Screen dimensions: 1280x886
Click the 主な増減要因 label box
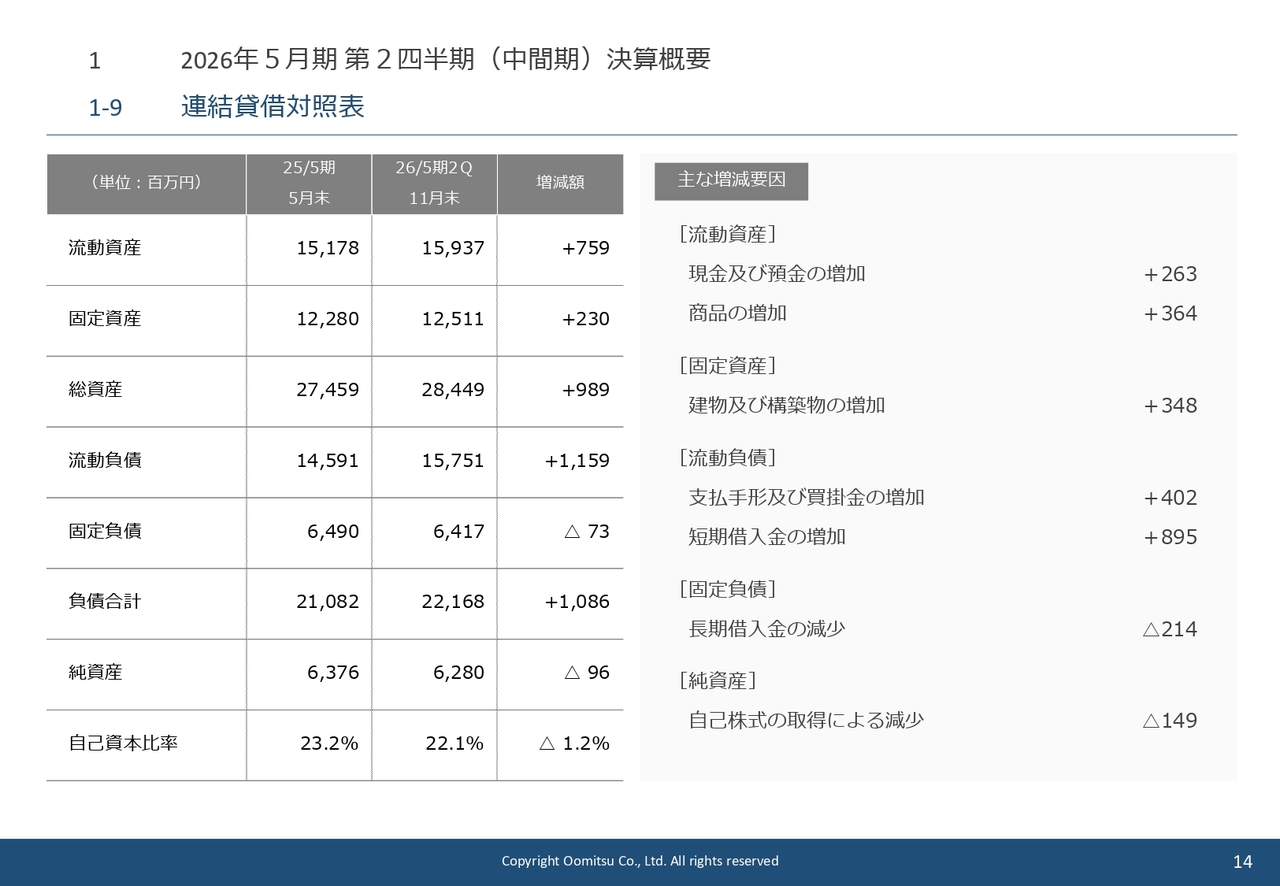[731, 180]
